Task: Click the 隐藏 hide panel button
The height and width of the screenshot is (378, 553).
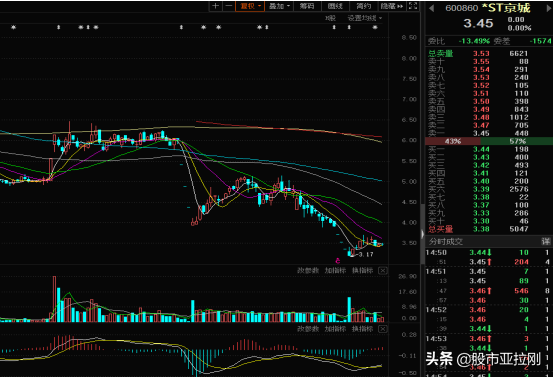Action: click(392, 6)
